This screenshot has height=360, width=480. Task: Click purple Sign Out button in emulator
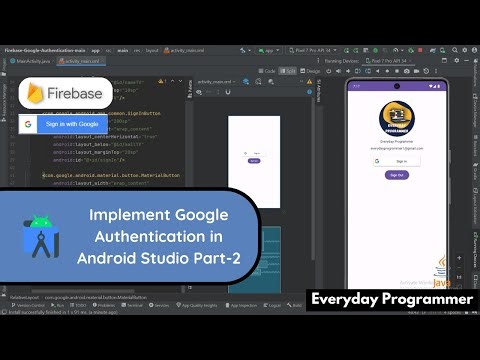(397, 175)
